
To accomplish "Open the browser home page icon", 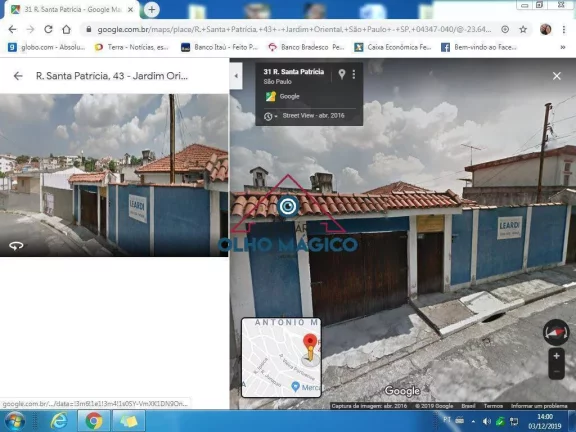I will click(x=66, y=29).
